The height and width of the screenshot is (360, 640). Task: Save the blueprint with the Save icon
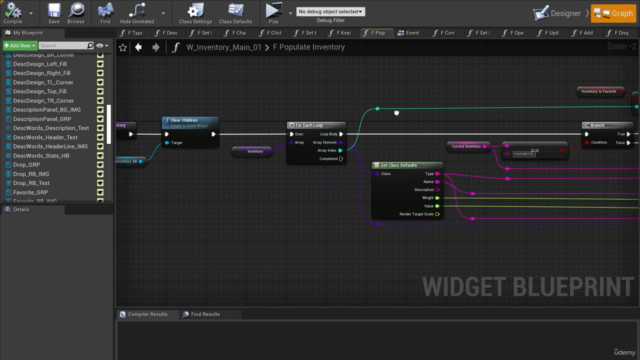[x=54, y=13]
